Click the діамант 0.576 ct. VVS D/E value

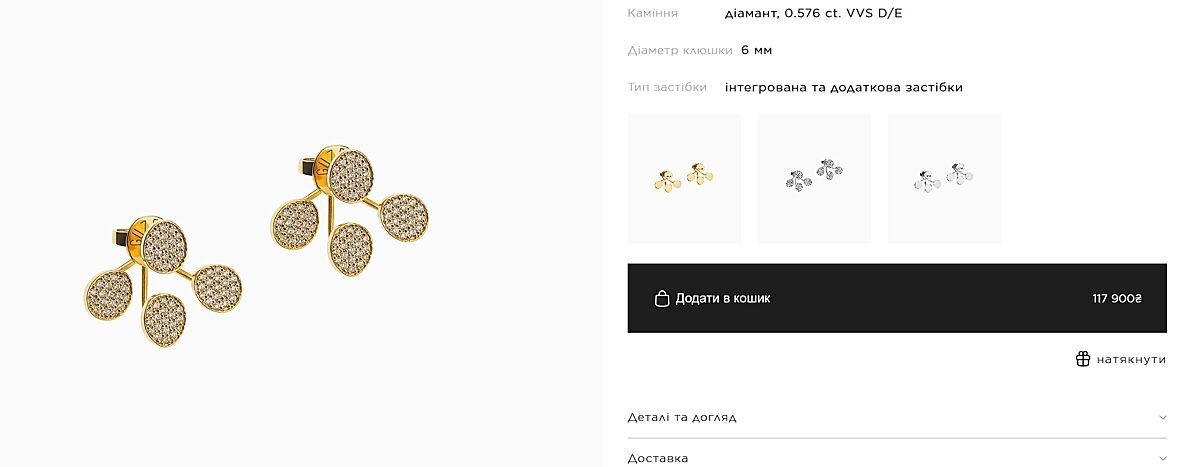pyautogui.click(x=813, y=13)
